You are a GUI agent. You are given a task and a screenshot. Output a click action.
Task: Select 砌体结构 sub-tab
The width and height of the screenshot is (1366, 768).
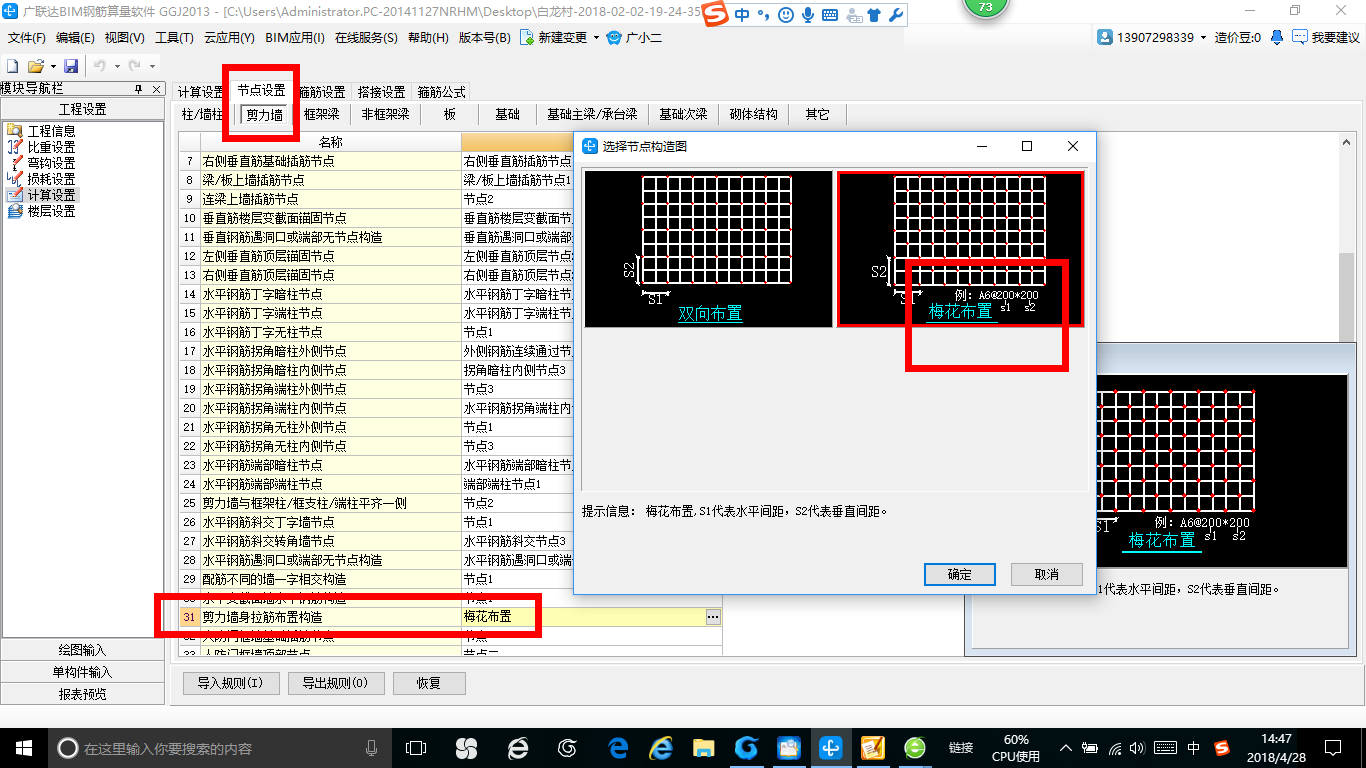[x=754, y=114]
